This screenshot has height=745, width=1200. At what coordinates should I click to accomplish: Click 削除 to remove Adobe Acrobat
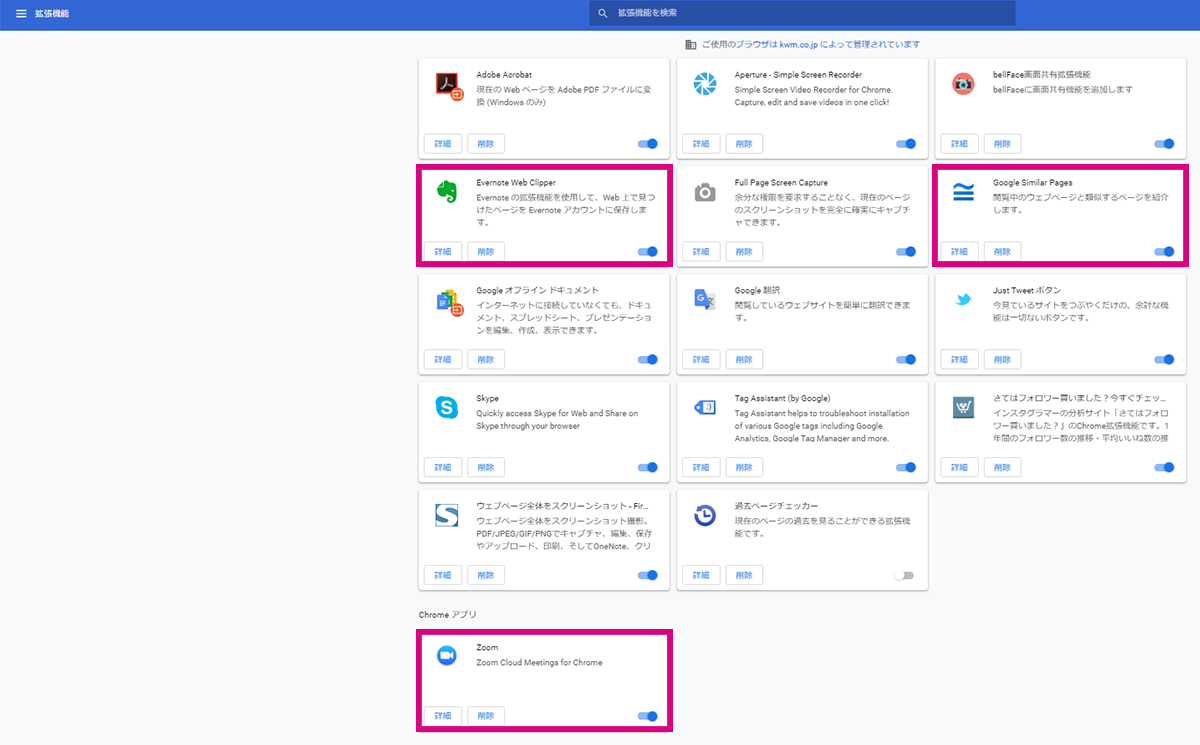[x=486, y=144]
